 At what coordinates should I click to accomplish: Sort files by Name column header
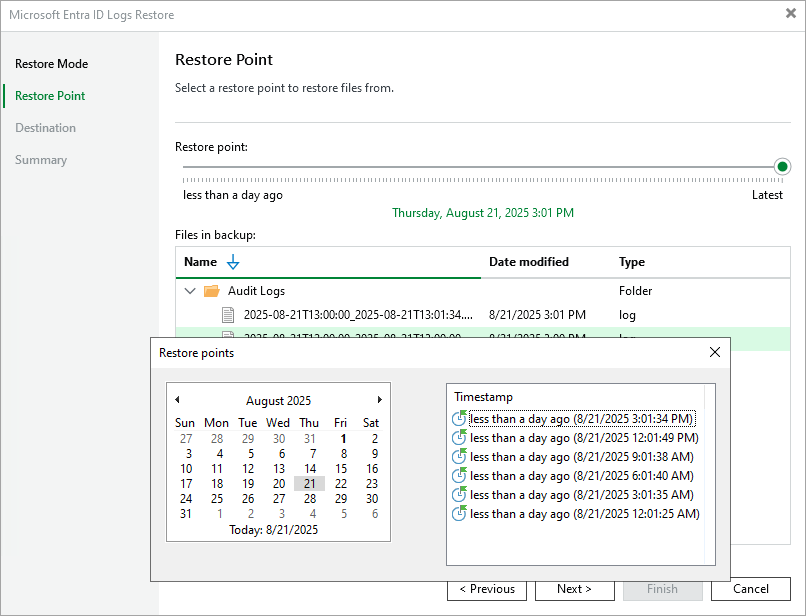coord(201,262)
